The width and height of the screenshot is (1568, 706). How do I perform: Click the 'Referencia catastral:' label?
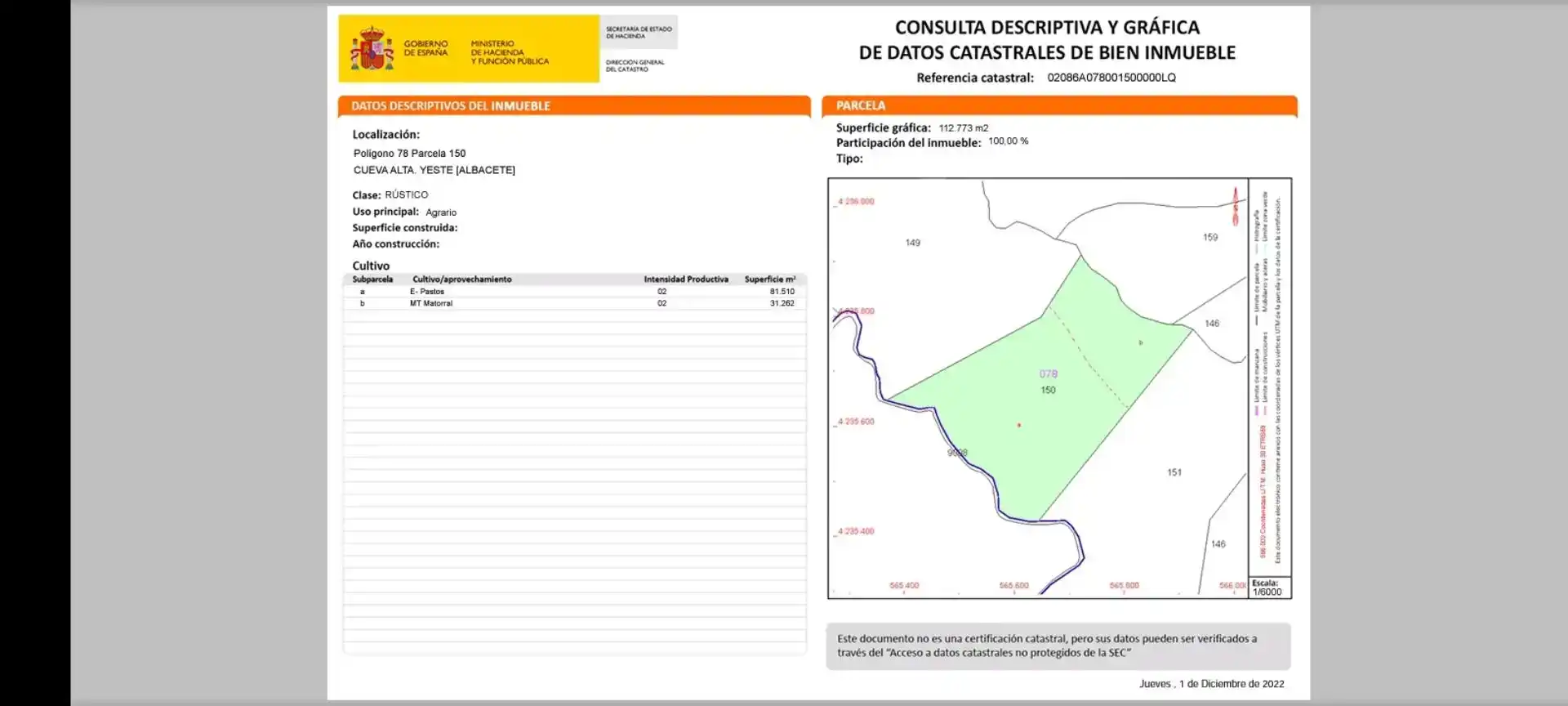click(975, 78)
